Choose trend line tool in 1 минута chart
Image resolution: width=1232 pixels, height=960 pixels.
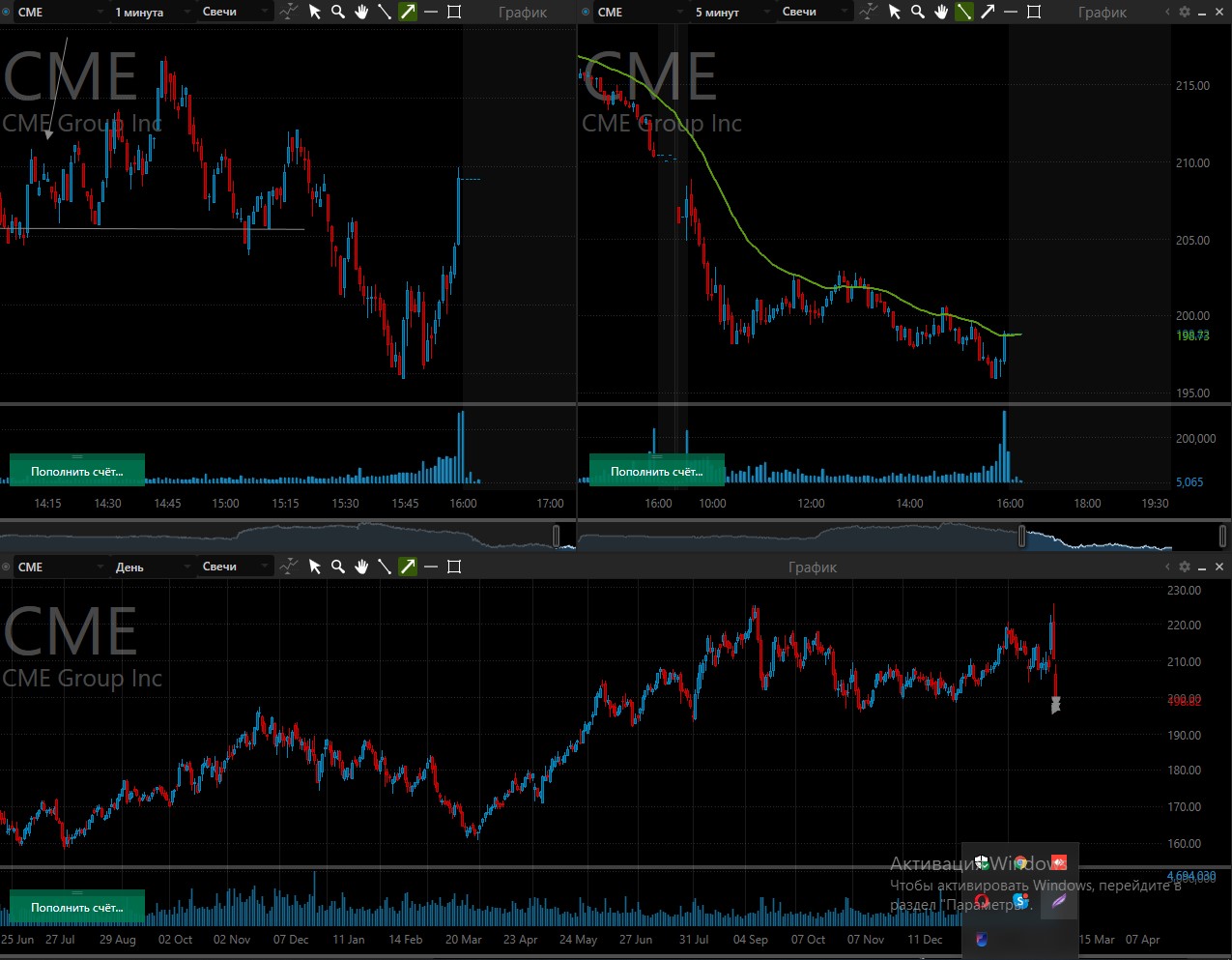click(x=385, y=12)
